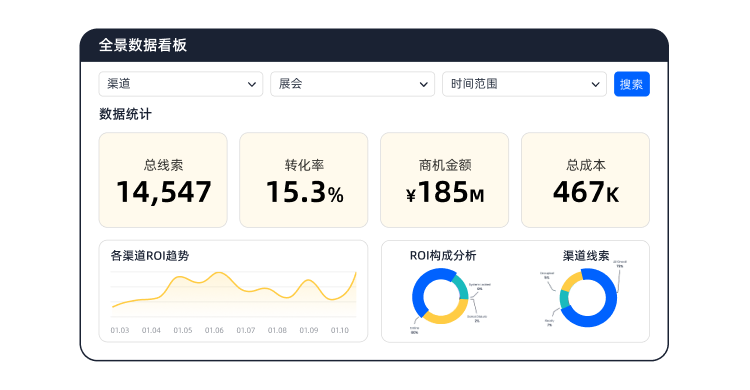The image size is (750, 390).
Task: Select the 商机金额 ¥185M card
Action: [x=444, y=180]
